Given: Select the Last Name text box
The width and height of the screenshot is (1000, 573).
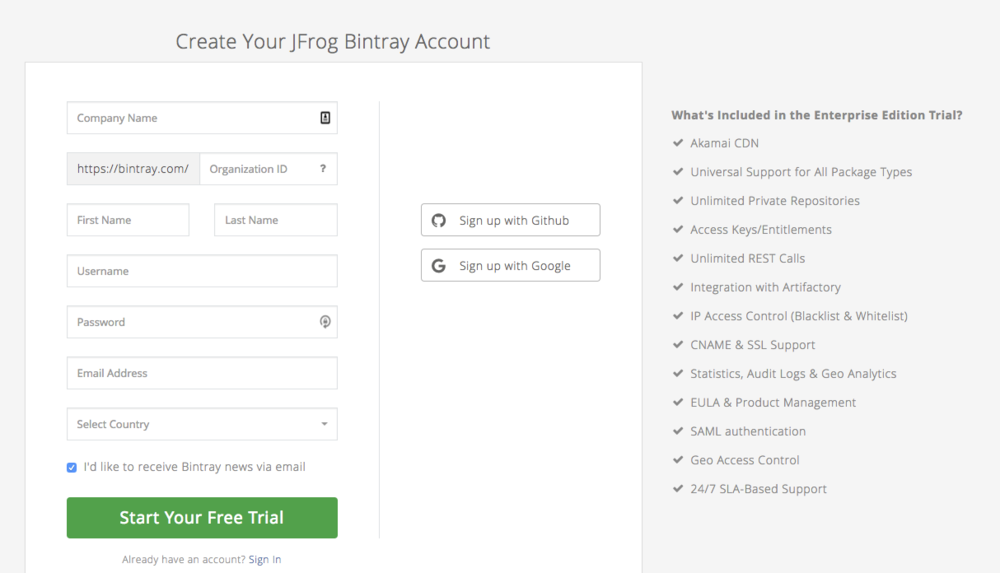Looking at the screenshot, I should [x=275, y=220].
